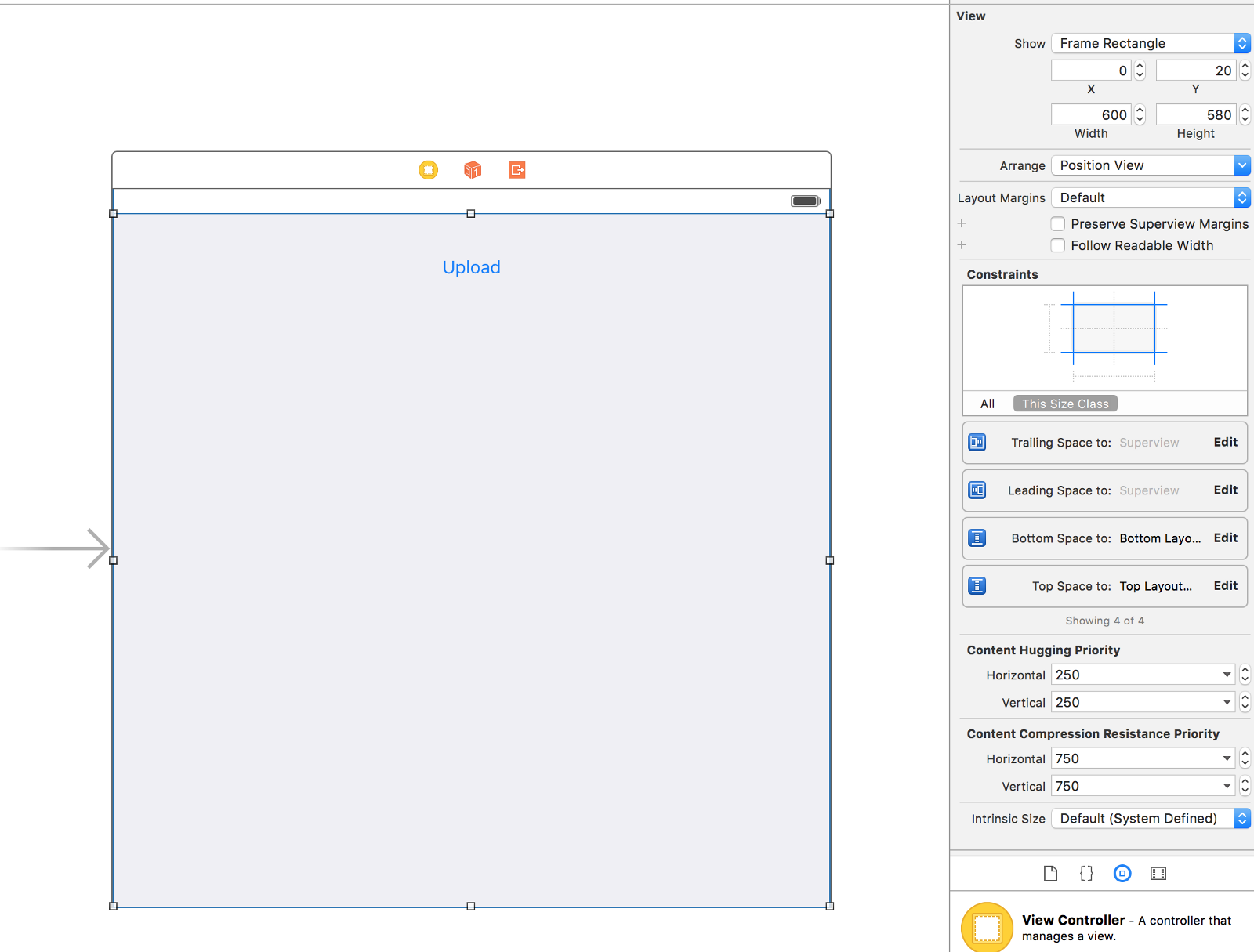Open the Intrinsic Size dropdown
The width and height of the screenshot is (1254, 952).
pyautogui.click(x=1151, y=819)
